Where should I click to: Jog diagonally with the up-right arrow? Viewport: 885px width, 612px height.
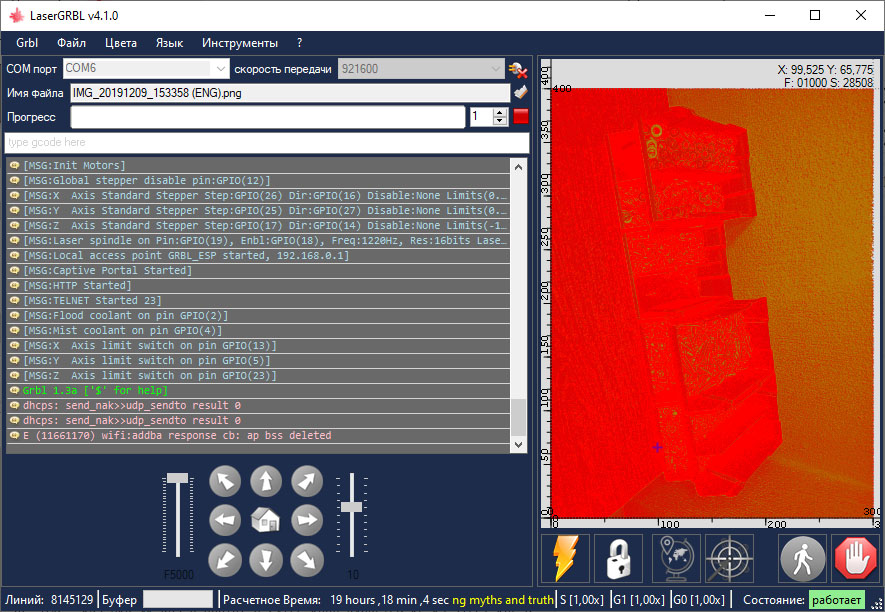(x=307, y=482)
